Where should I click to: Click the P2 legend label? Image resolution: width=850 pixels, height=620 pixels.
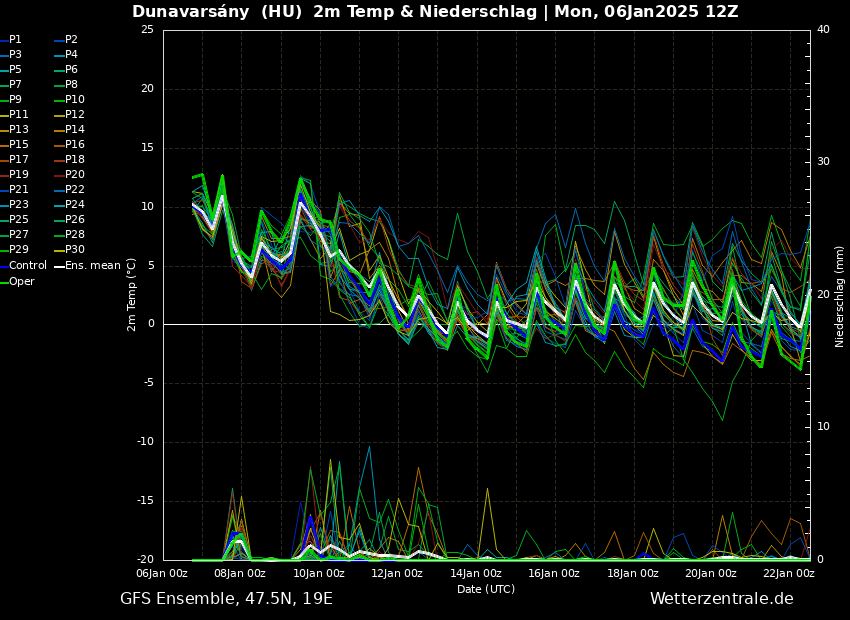coord(71,40)
